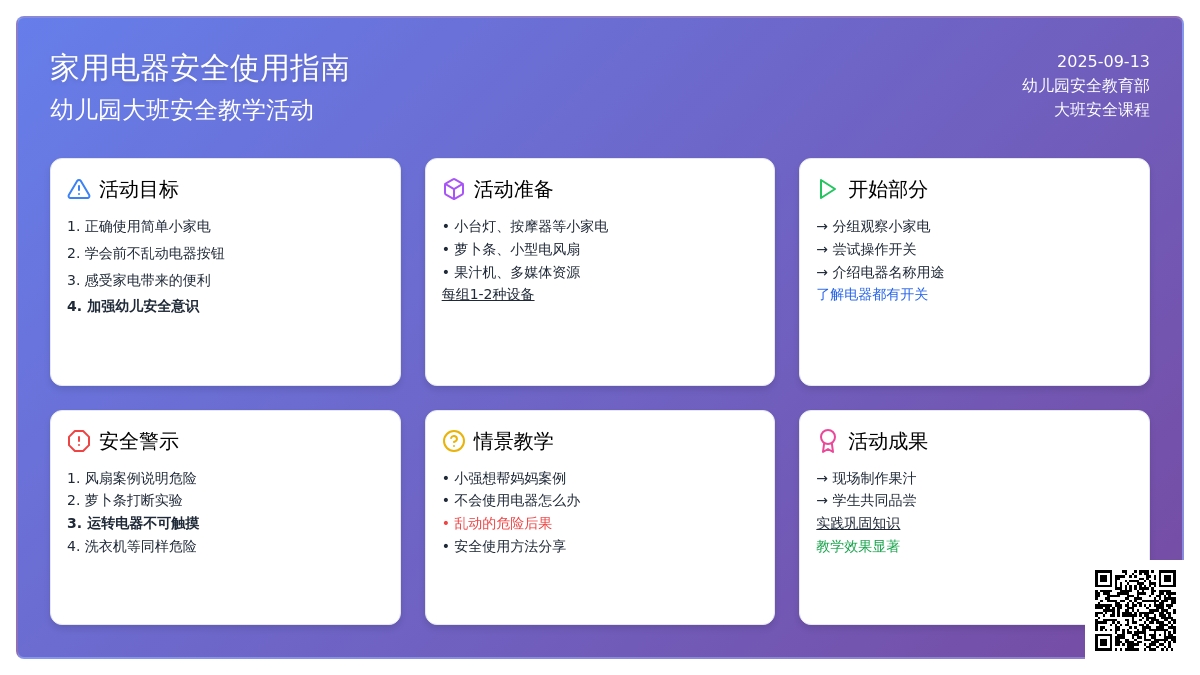Click the card heading 活动成果
The height and width of the screenshot is (675, 1200).
888,441
